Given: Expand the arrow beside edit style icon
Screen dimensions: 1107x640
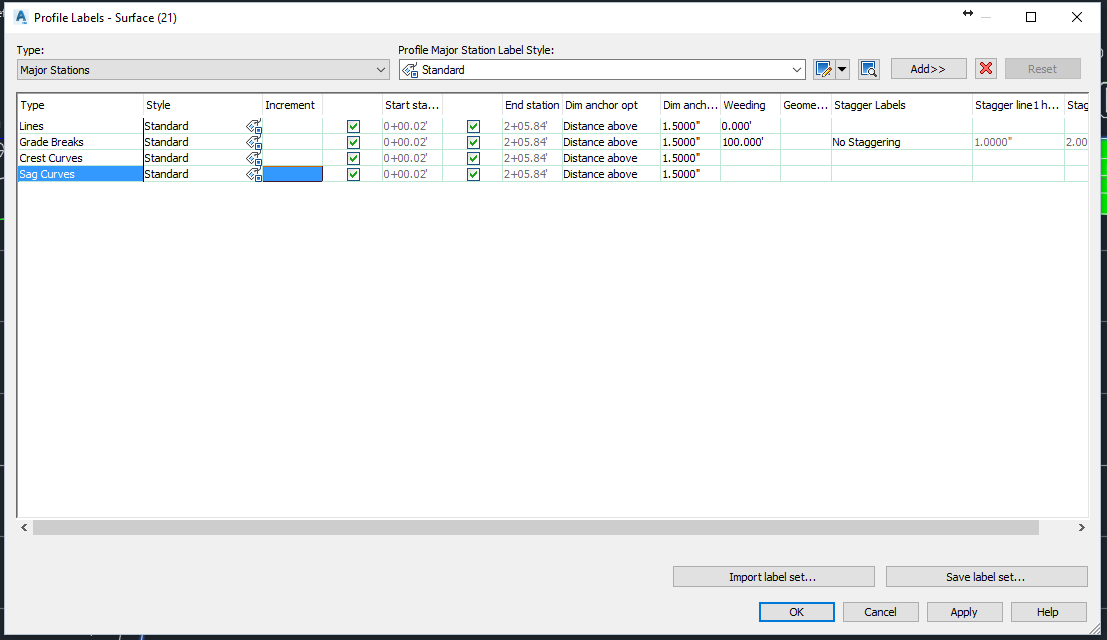Looking at the screenshot, I should point(842,69).
